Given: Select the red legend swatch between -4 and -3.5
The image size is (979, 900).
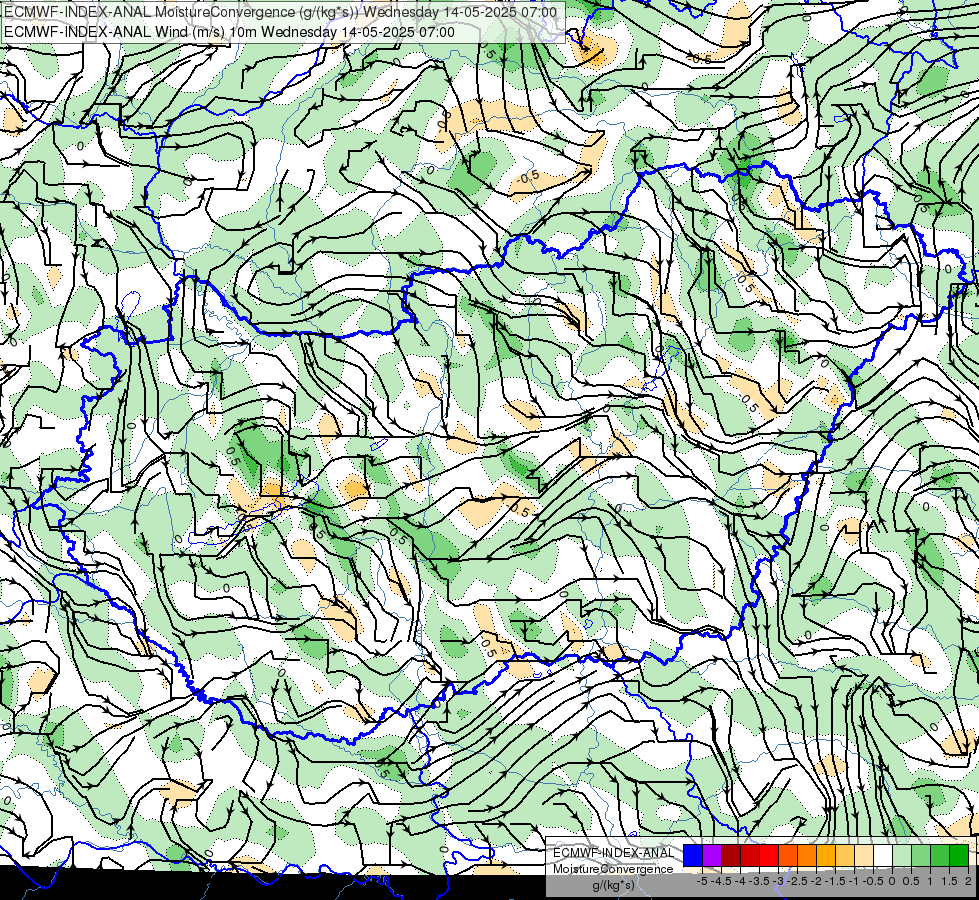Looking at the screenshot, I should click(x=750, y=856).
